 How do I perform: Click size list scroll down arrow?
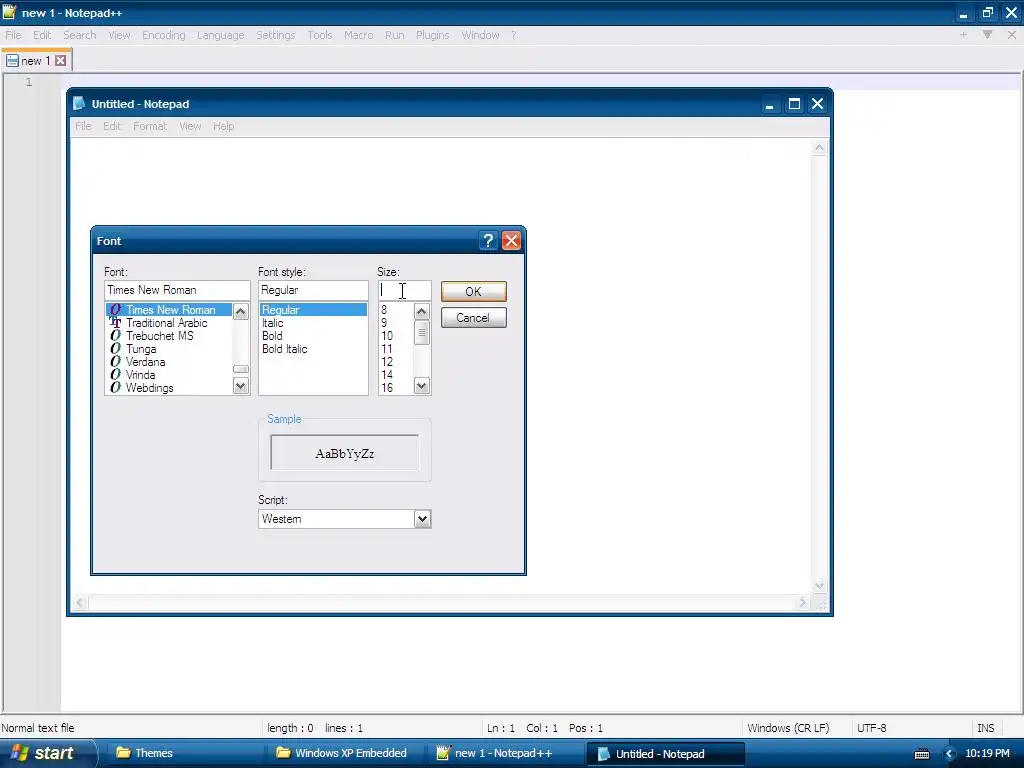pos(422,386)
